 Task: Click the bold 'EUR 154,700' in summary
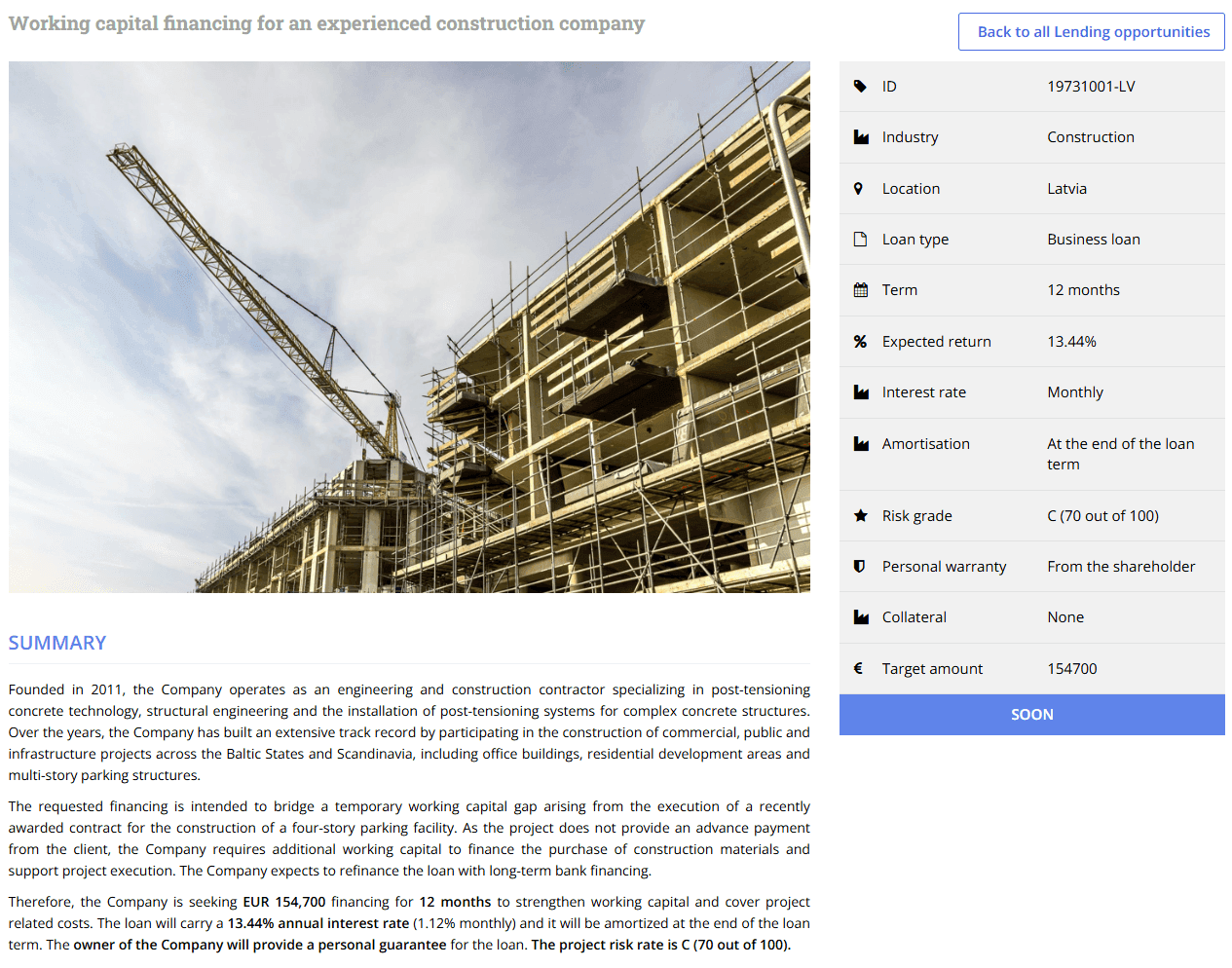click(x=284, y=902)
